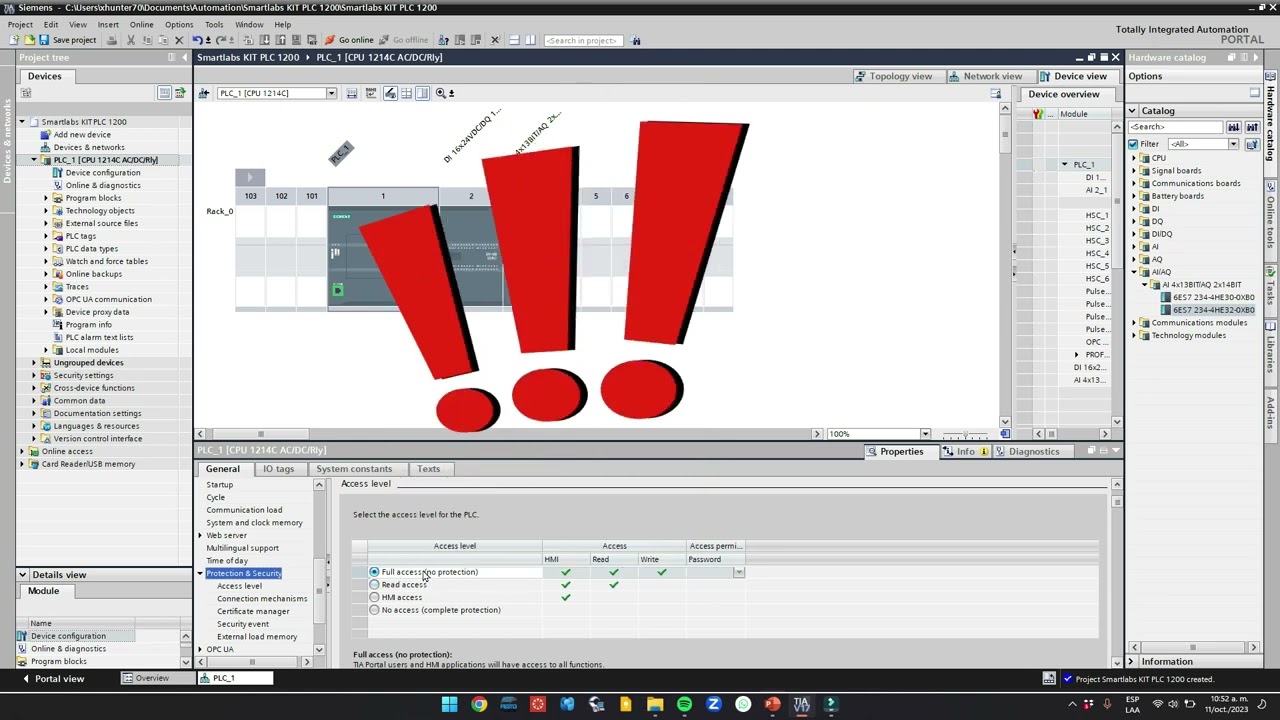Open the Options menu
The width and height of the screenshot is (1280, 720).
click(179, 24)
